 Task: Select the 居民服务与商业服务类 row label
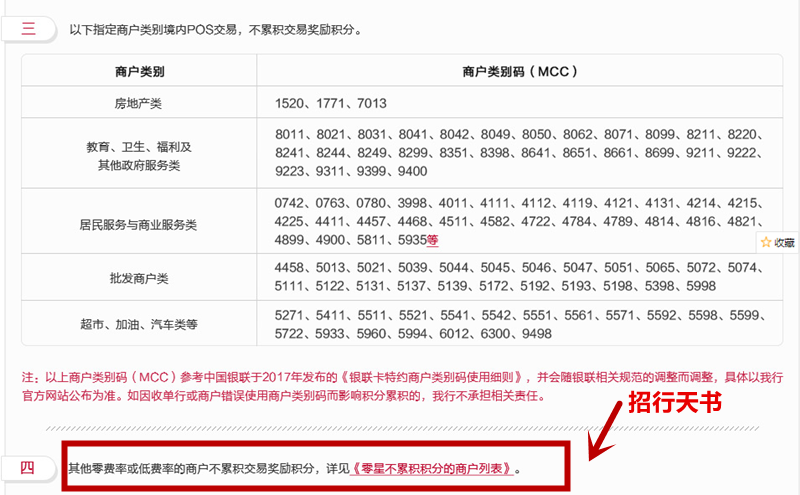tap(138, 225)
